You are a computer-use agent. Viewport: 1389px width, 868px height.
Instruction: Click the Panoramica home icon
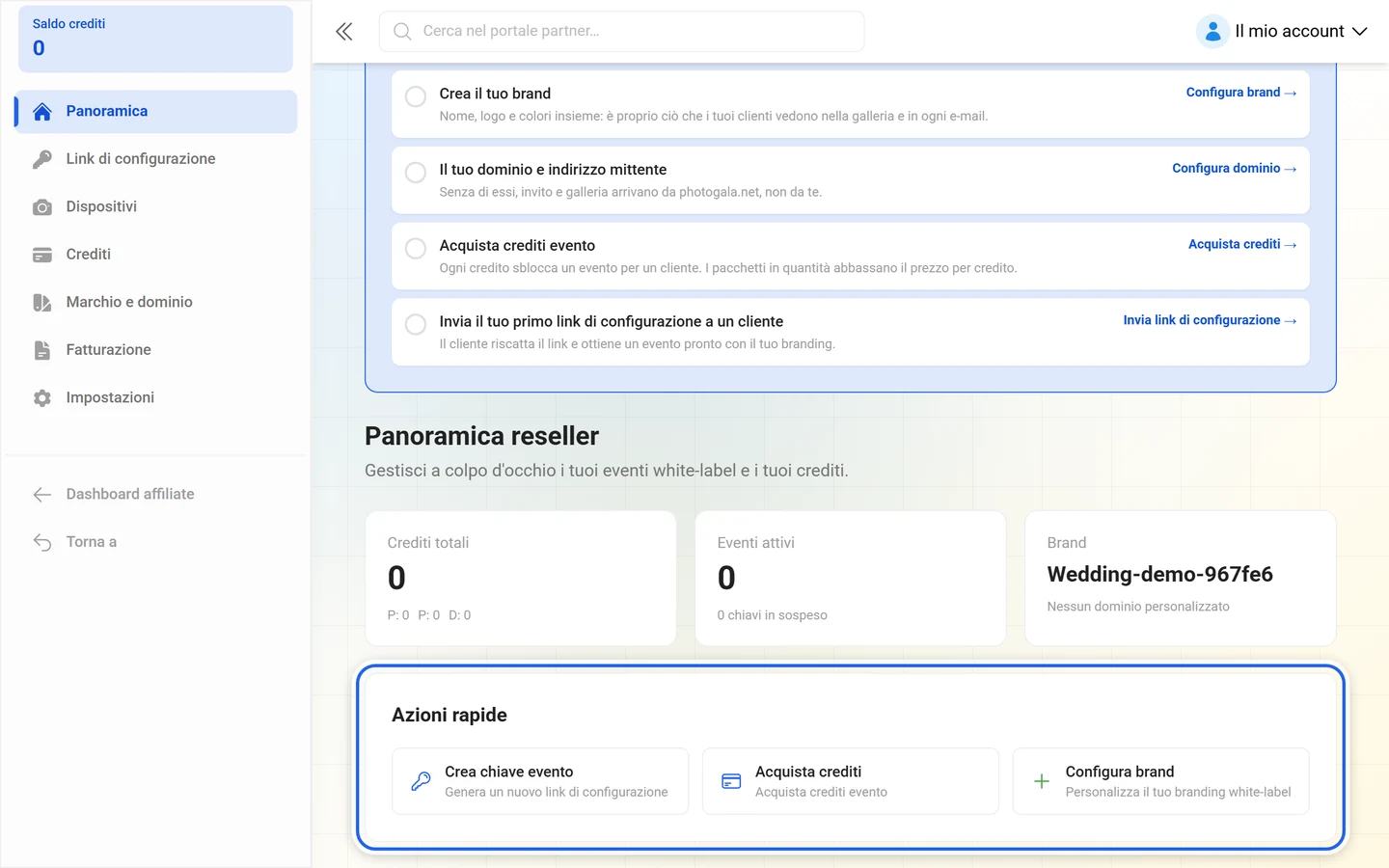[42, 112]
